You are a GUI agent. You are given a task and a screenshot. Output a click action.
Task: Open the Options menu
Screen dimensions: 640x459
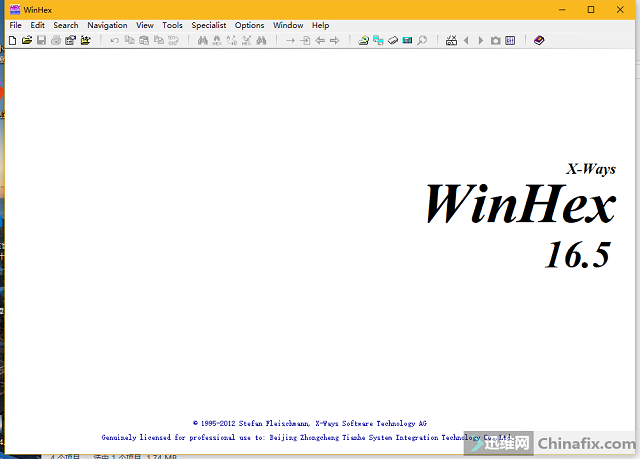pos(249,25)
